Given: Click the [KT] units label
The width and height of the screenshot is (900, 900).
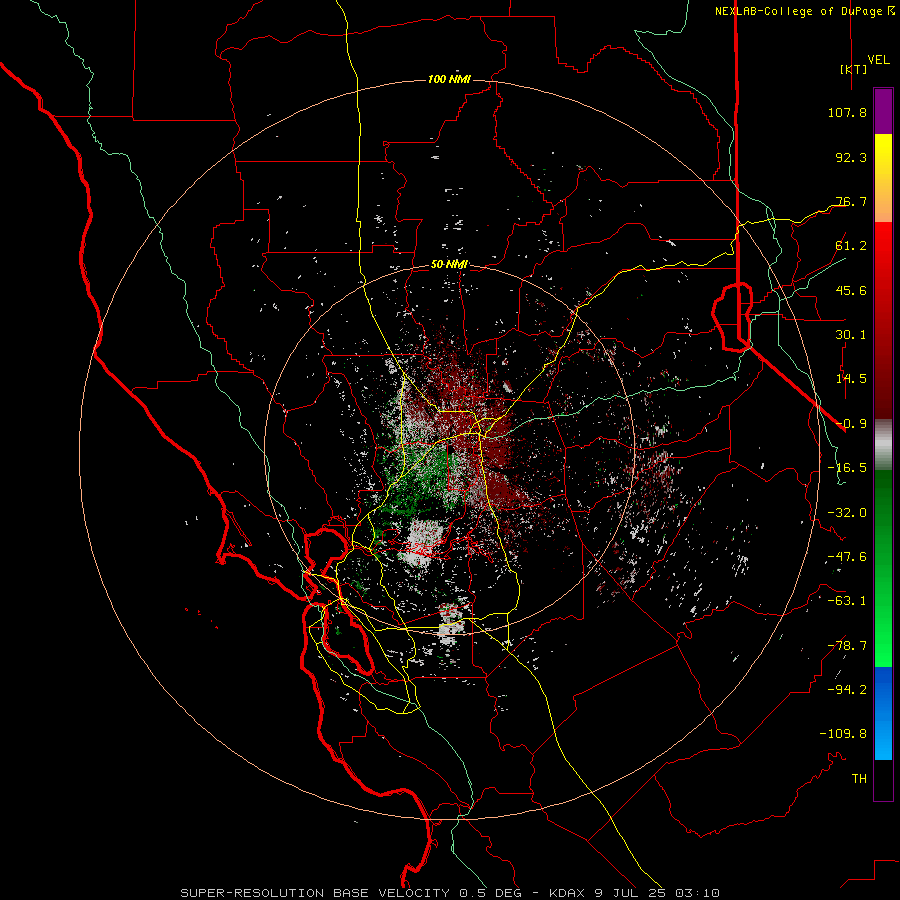Looking at the screenshot, I should click(853, 69).
